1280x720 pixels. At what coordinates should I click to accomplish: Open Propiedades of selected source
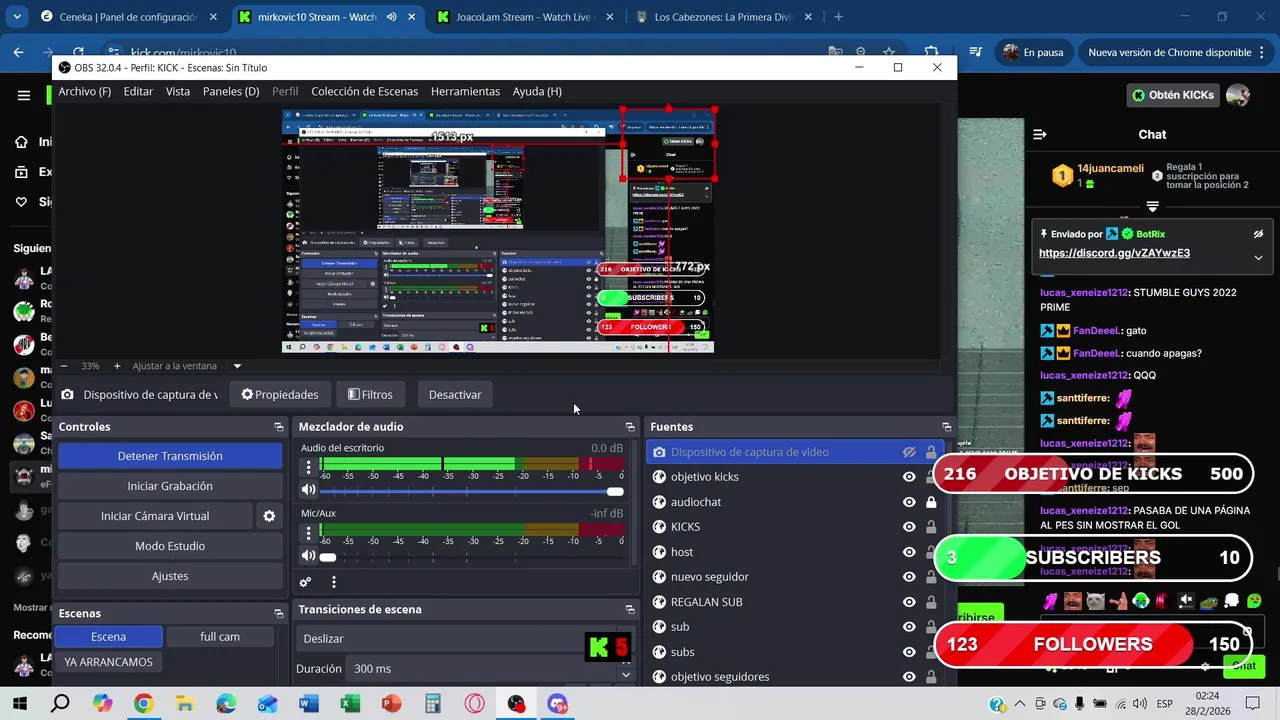pyautogui.click(x=280, y=395)
